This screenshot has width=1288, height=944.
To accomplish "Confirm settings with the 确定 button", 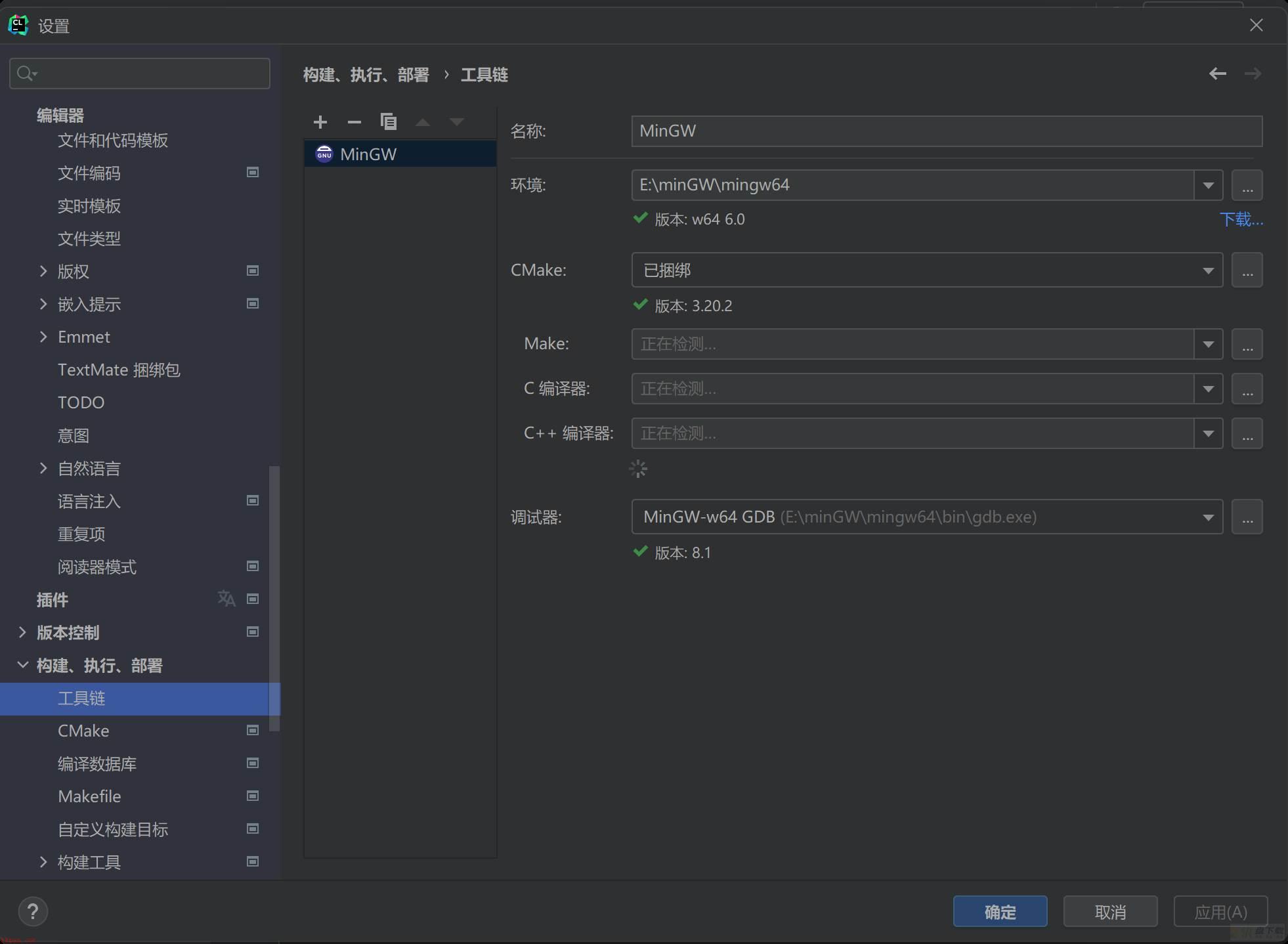I will (1000, 911).
